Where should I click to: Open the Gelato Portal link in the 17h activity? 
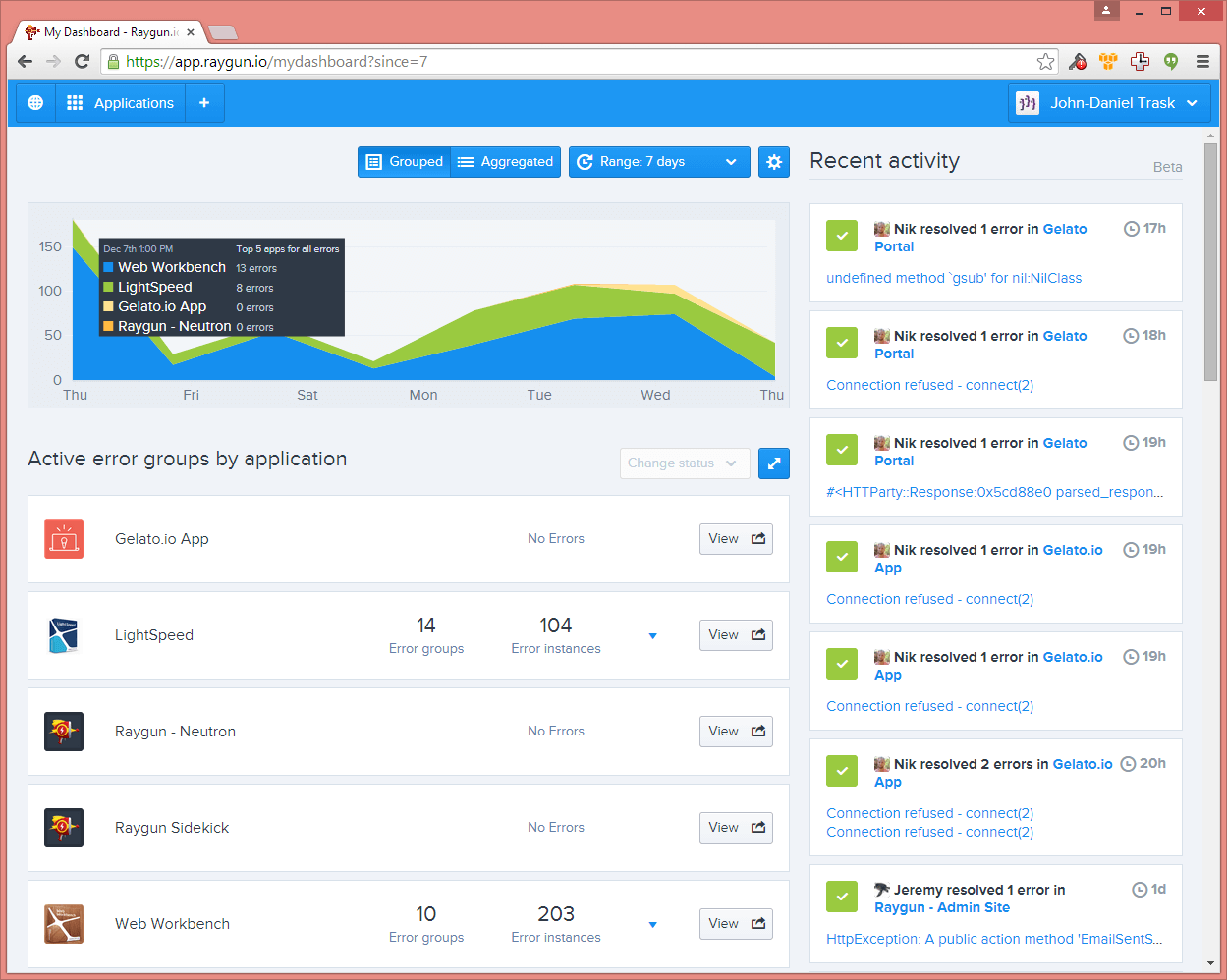coord(980,238)
